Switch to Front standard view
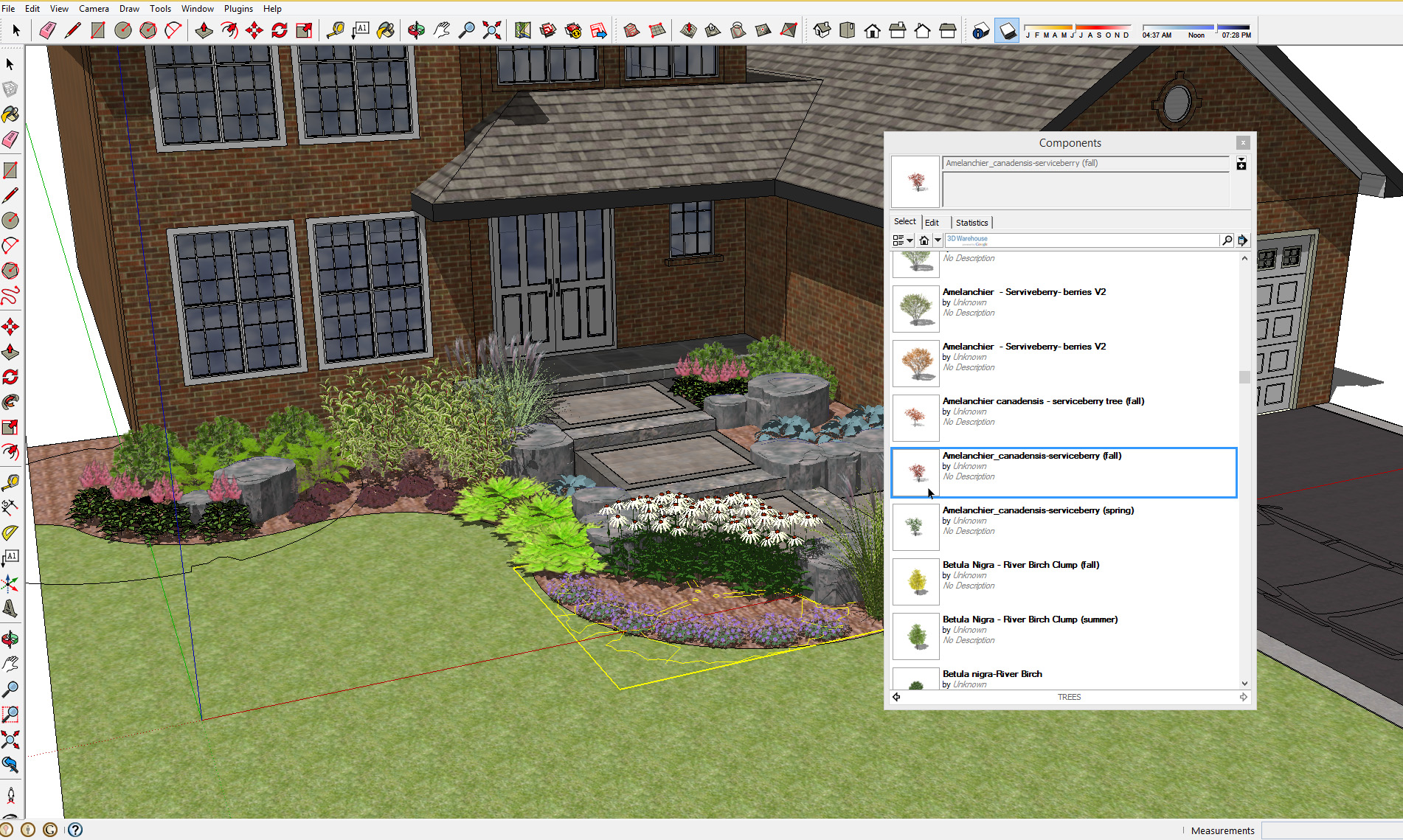The height and width of the screenshot is (840, 1403). [873, 30]
